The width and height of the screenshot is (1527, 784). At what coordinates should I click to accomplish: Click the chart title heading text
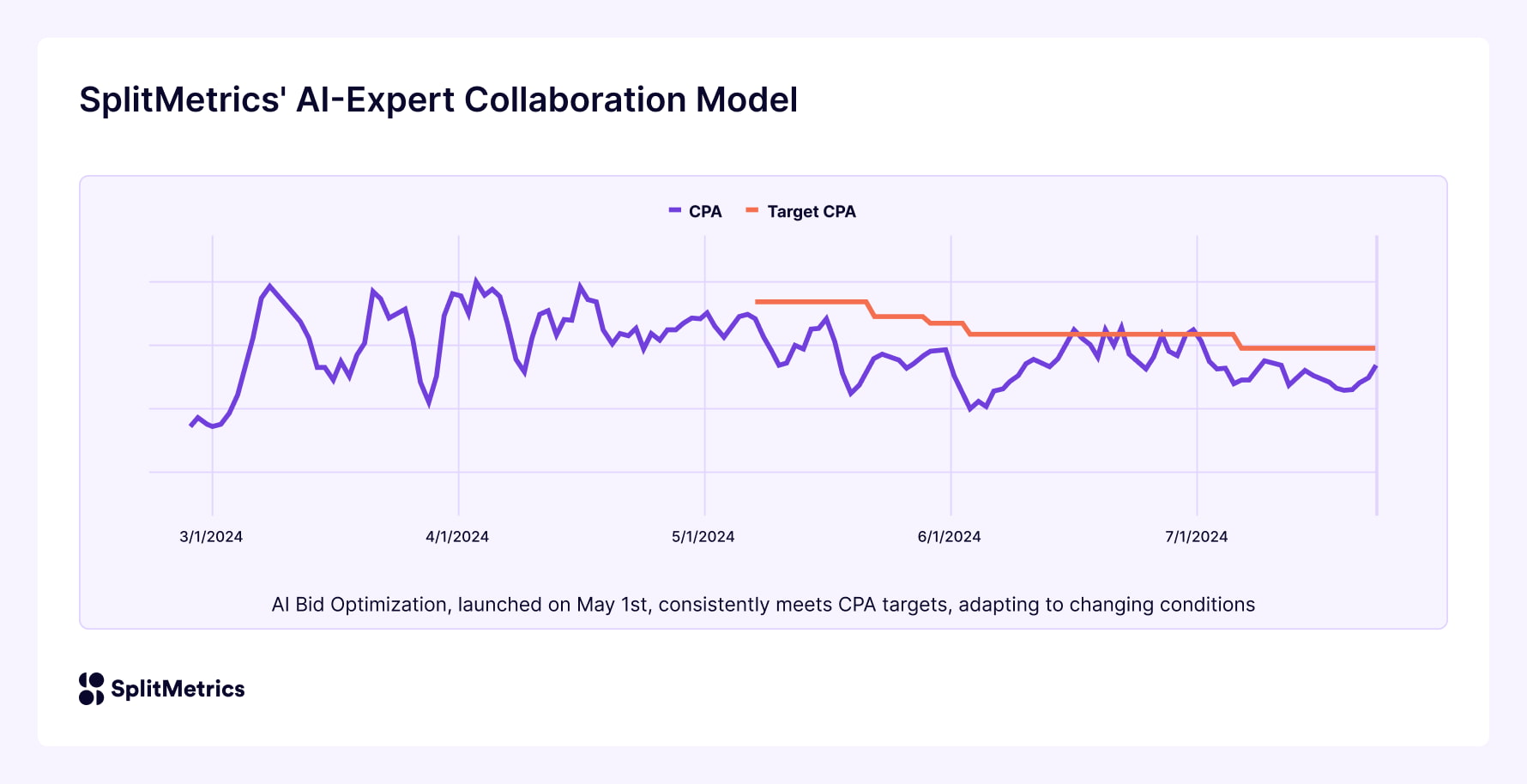point(438,100)
